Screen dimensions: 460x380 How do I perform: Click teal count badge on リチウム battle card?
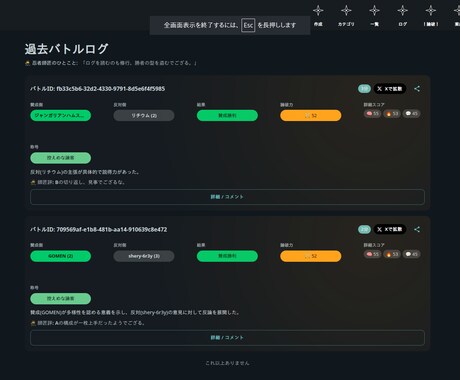click(364, 89)
